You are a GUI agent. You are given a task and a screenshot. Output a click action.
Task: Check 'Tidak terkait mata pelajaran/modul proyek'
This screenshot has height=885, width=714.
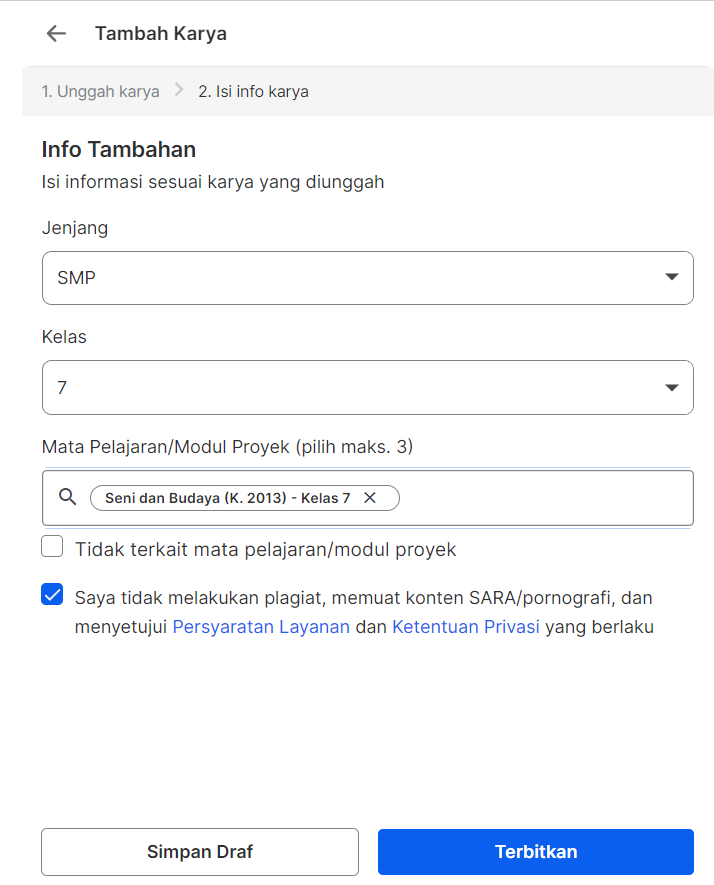click(51, 546)
